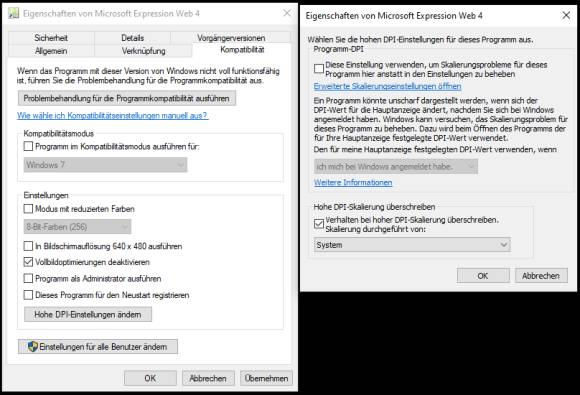Expand the Windows 7 compatibility dropdown
Viewport: 580px width, 395px height.
coord(105,165)
